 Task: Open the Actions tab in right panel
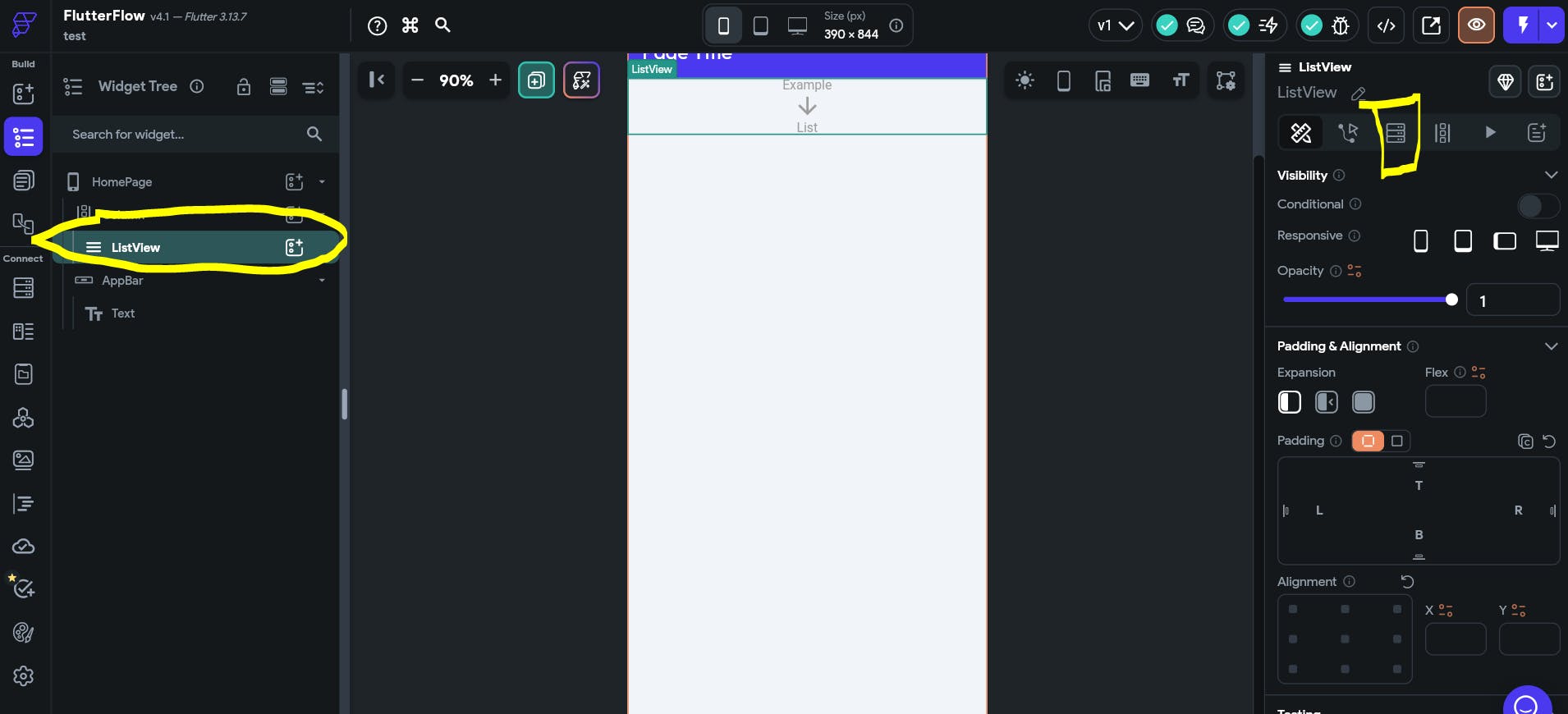[1347, 132]
